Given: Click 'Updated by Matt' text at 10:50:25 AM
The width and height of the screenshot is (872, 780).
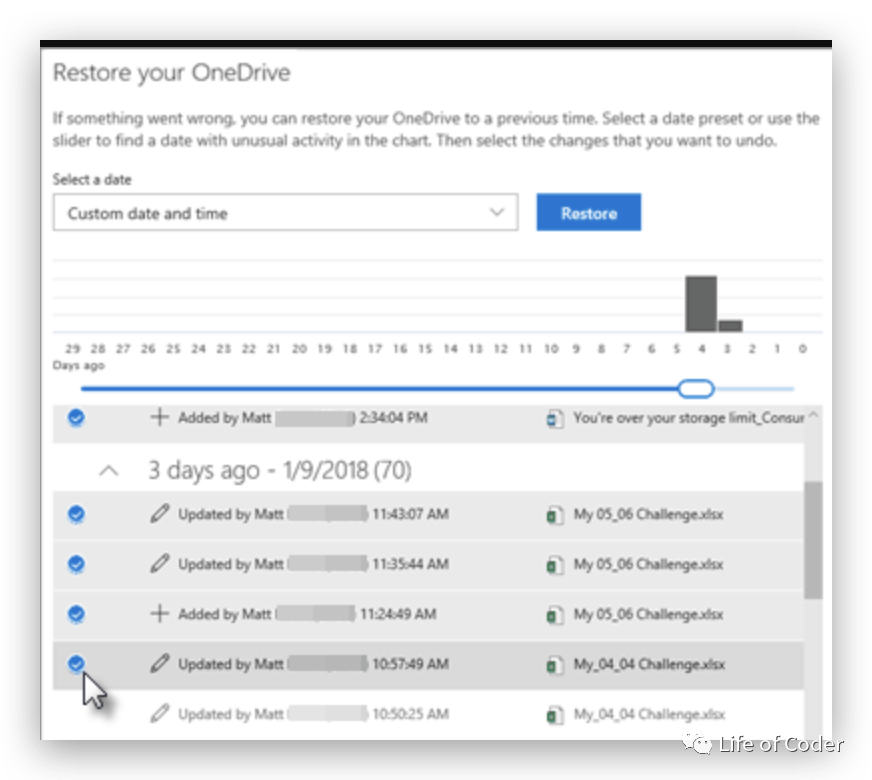Looking at the screenshot, I should pyautogui.click(x=231, y=714).
